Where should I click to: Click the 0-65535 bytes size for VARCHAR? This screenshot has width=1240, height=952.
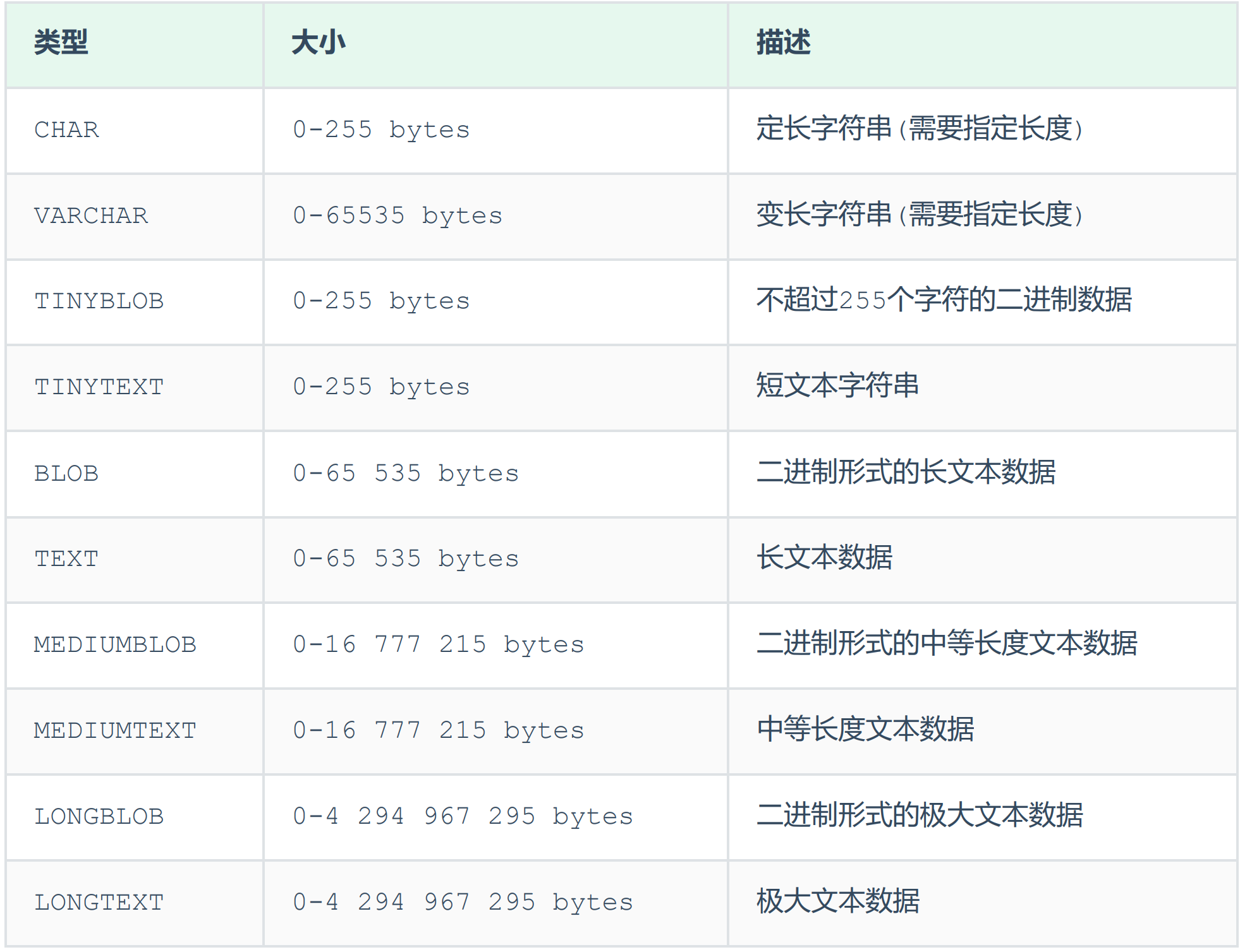tap(398, 215)
